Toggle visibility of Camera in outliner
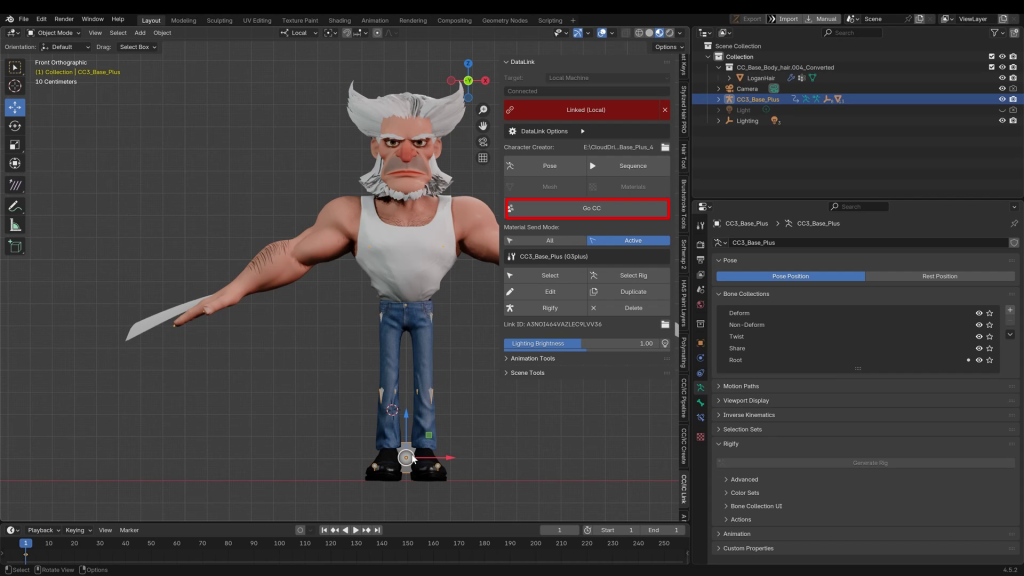The image size is (1024, 576). [1001, 88]
